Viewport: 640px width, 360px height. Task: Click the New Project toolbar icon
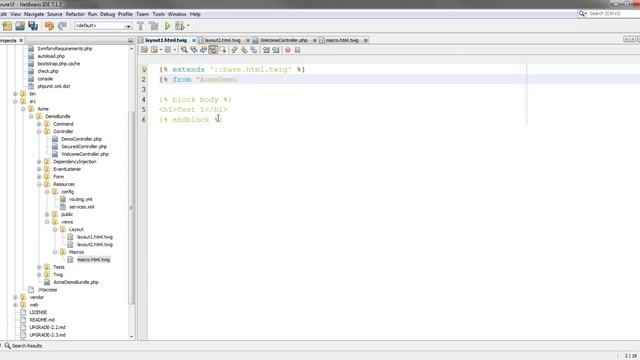point(7,26)
